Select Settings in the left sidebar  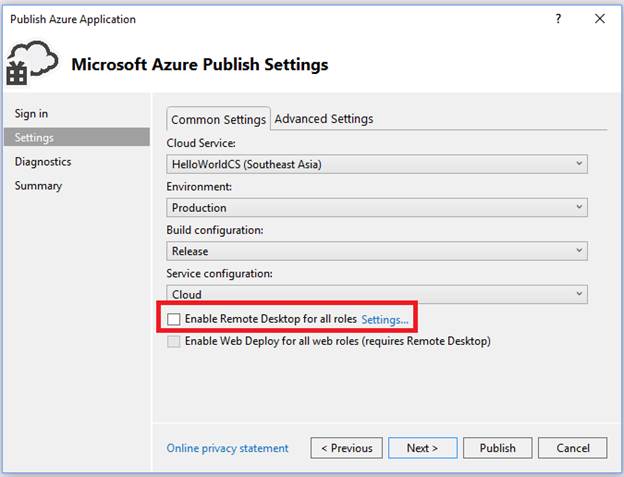pos(35,138)
